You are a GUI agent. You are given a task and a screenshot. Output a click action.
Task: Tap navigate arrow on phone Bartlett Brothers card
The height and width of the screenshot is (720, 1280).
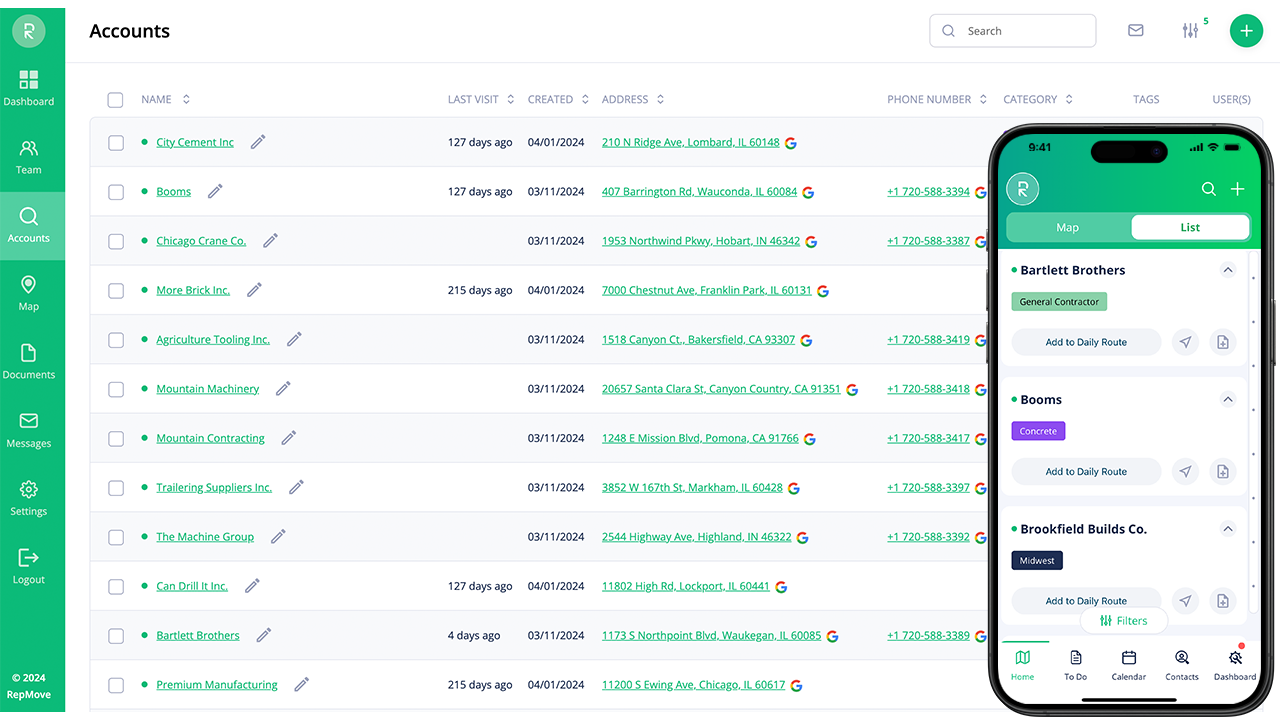[1185, 342]
